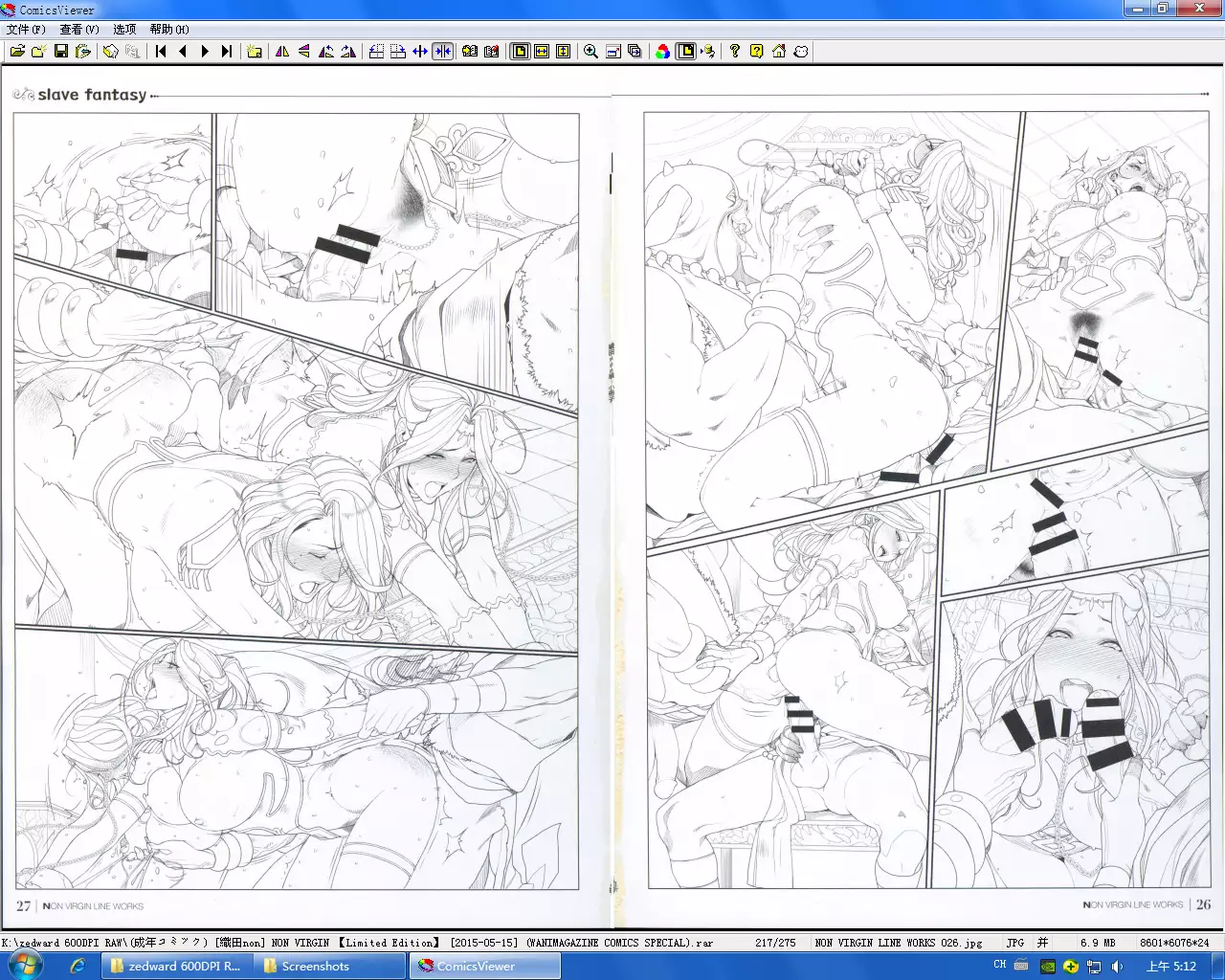
Task: Toggle the fit-to-page view mode button
Action: coord(520,52)
